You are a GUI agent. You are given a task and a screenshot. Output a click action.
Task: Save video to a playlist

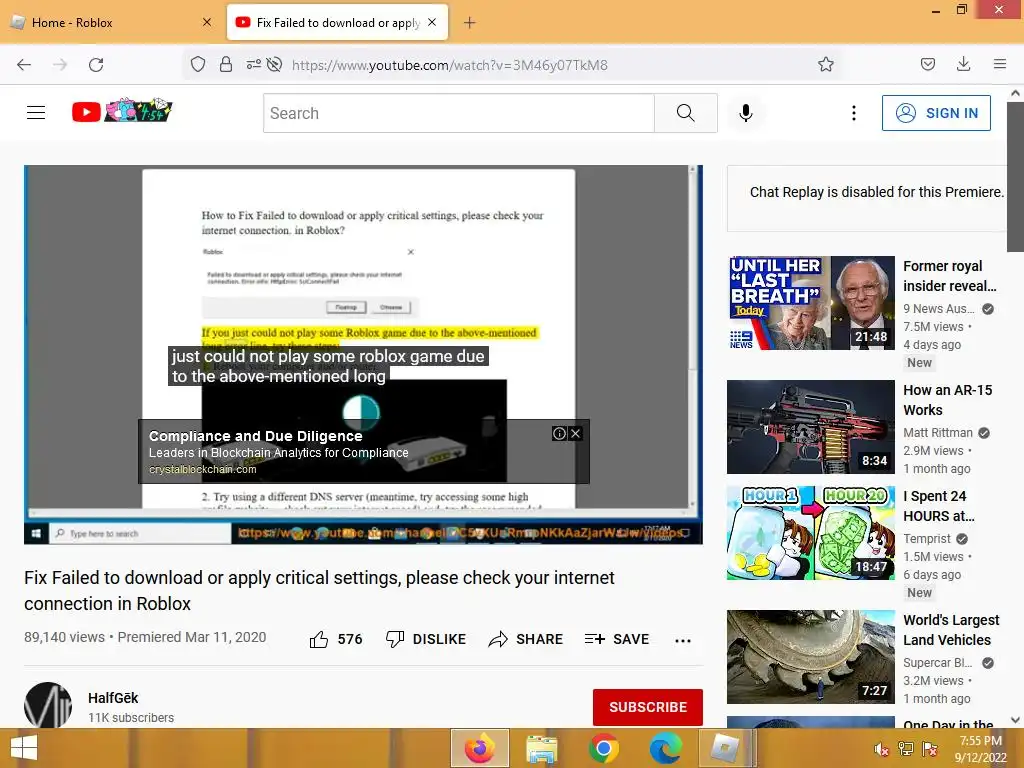click(x=616, y=639)
